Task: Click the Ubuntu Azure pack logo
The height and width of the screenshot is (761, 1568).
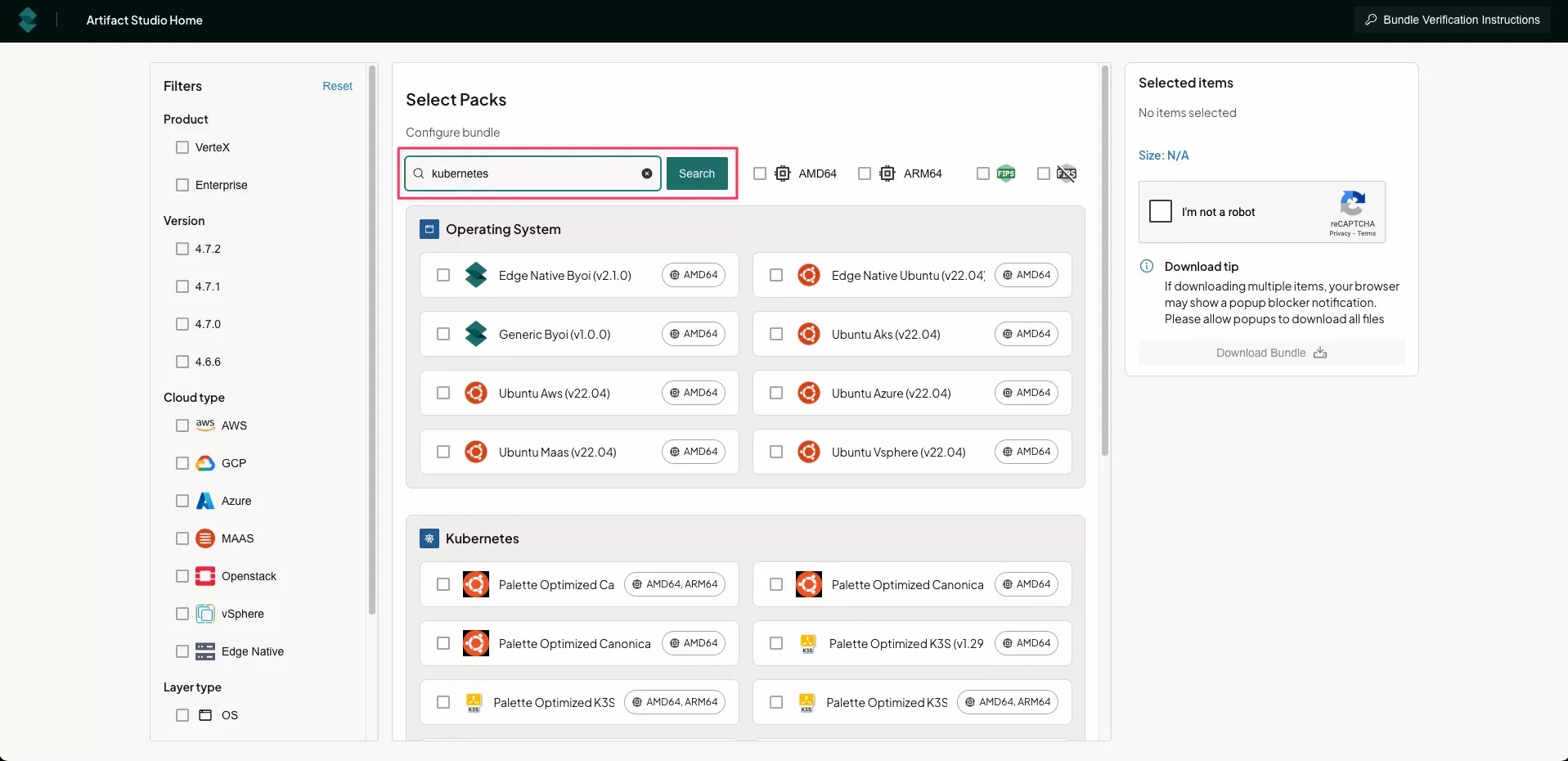Action: pos(809,393)
